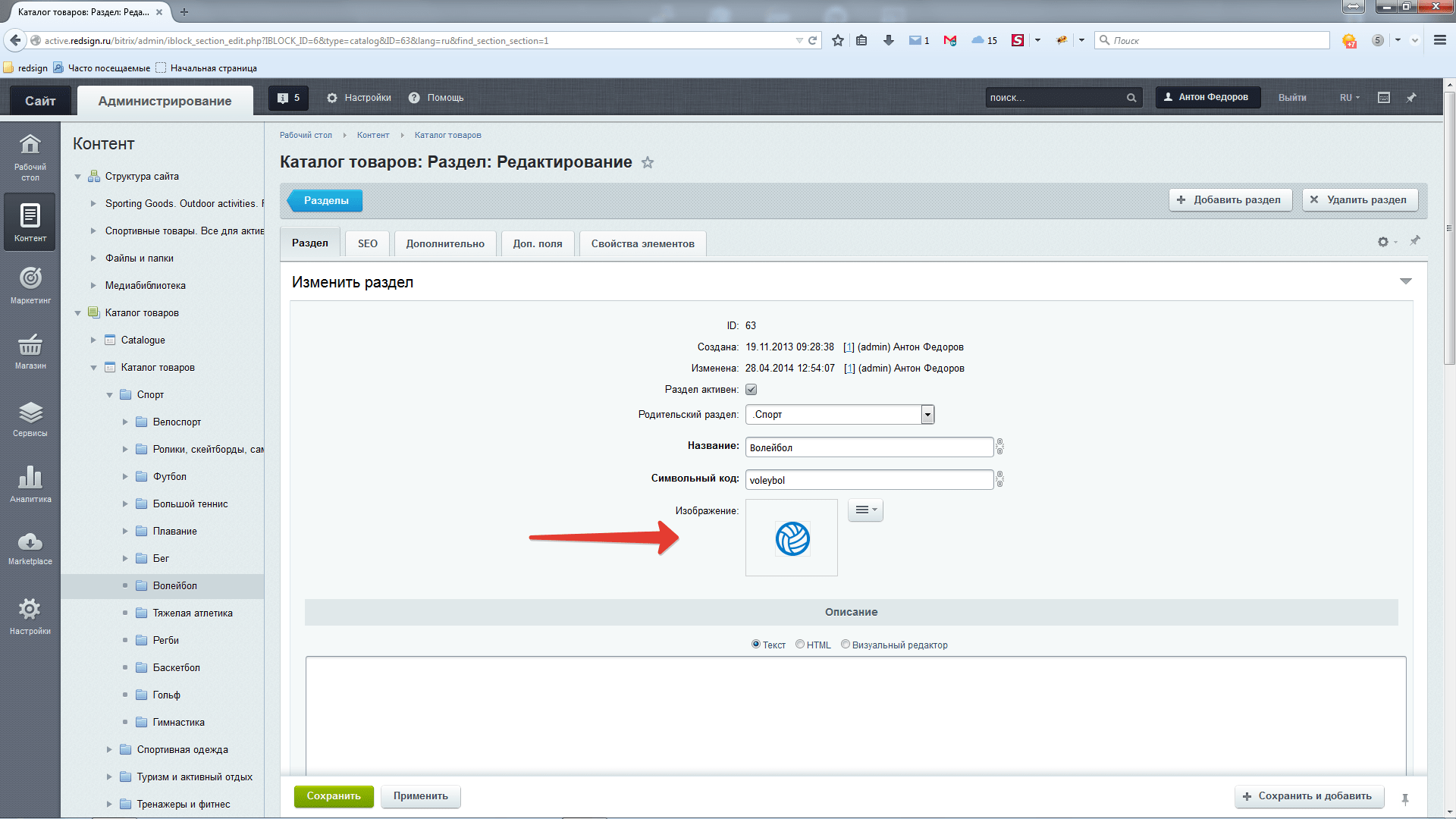Open the form settings gear icon
The height and width of the screenshot is (819, 1456).
(1385, 242)
